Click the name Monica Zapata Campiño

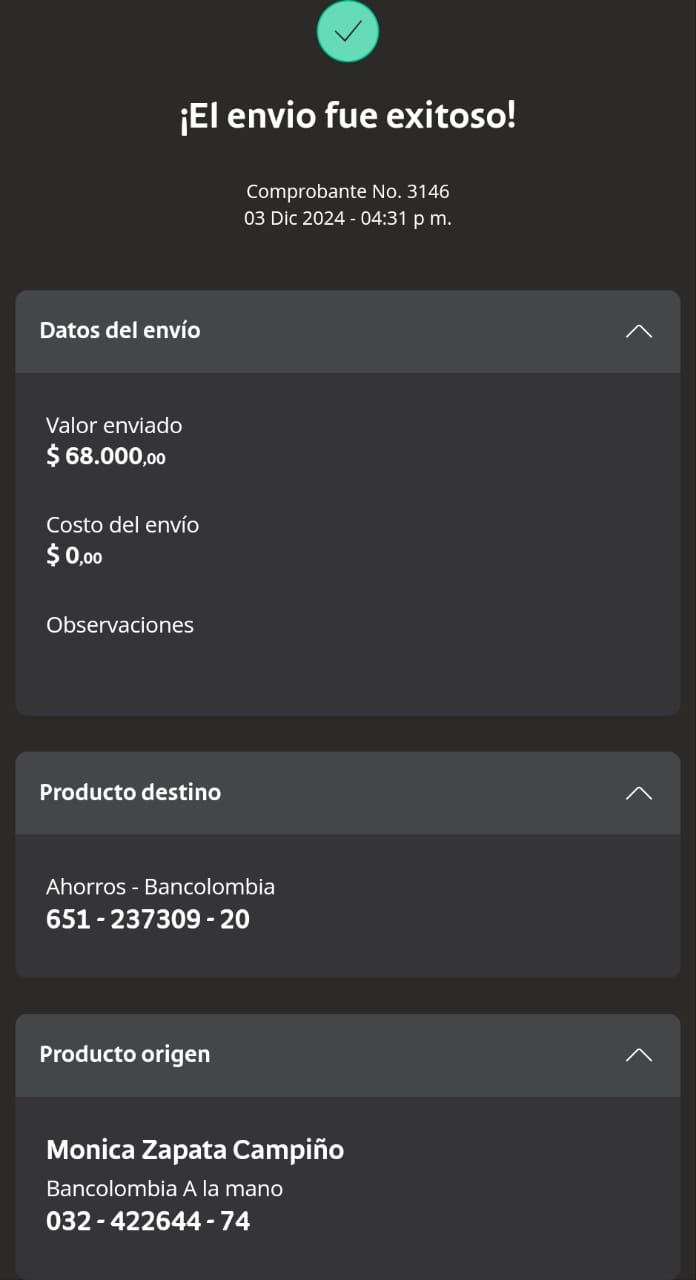[195, 1150]
